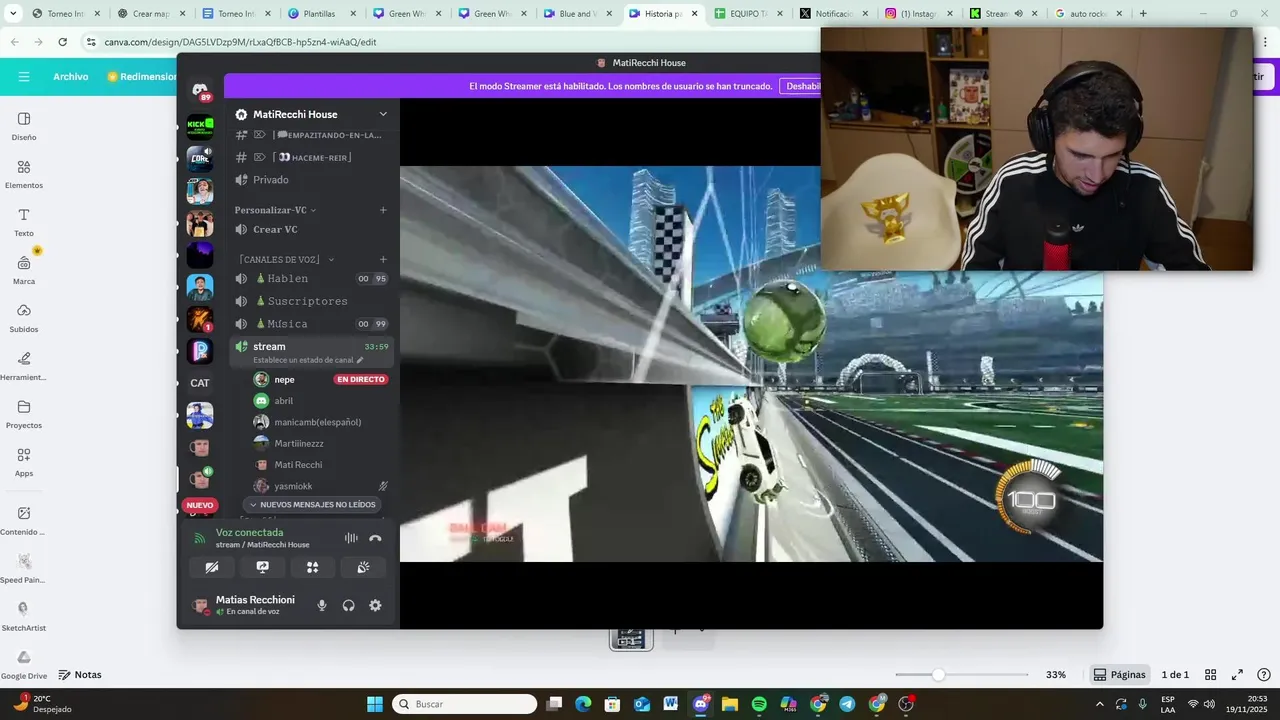
Task: Show hidden system tray icons chevron
Action: (1100, 704)
